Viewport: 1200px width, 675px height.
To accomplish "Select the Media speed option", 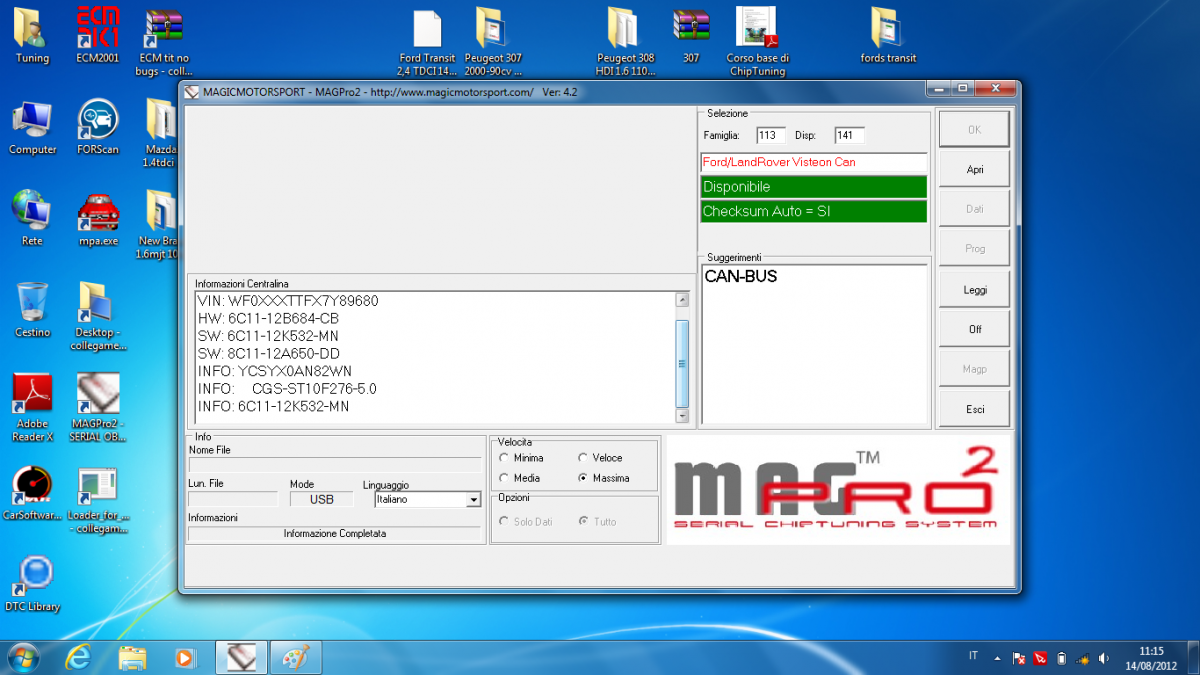I will 520,478.
